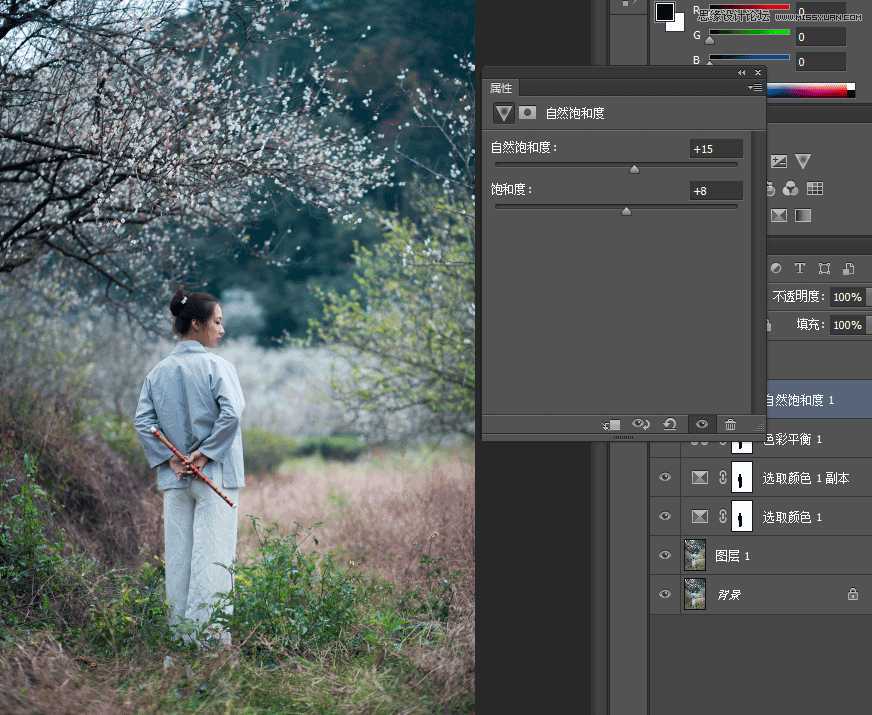Toggle visibility of the 背景 layer
Viewport: 872px width, 715px height.
click(664, 594)
